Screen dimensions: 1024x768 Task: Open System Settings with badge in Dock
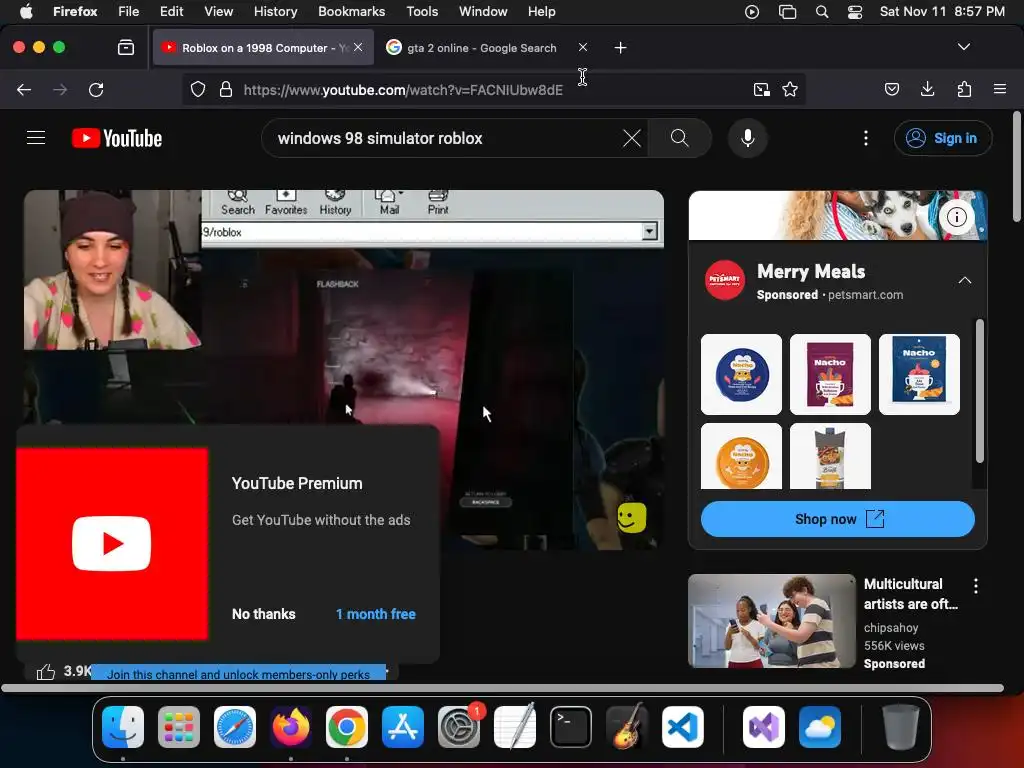pos(459,727)
